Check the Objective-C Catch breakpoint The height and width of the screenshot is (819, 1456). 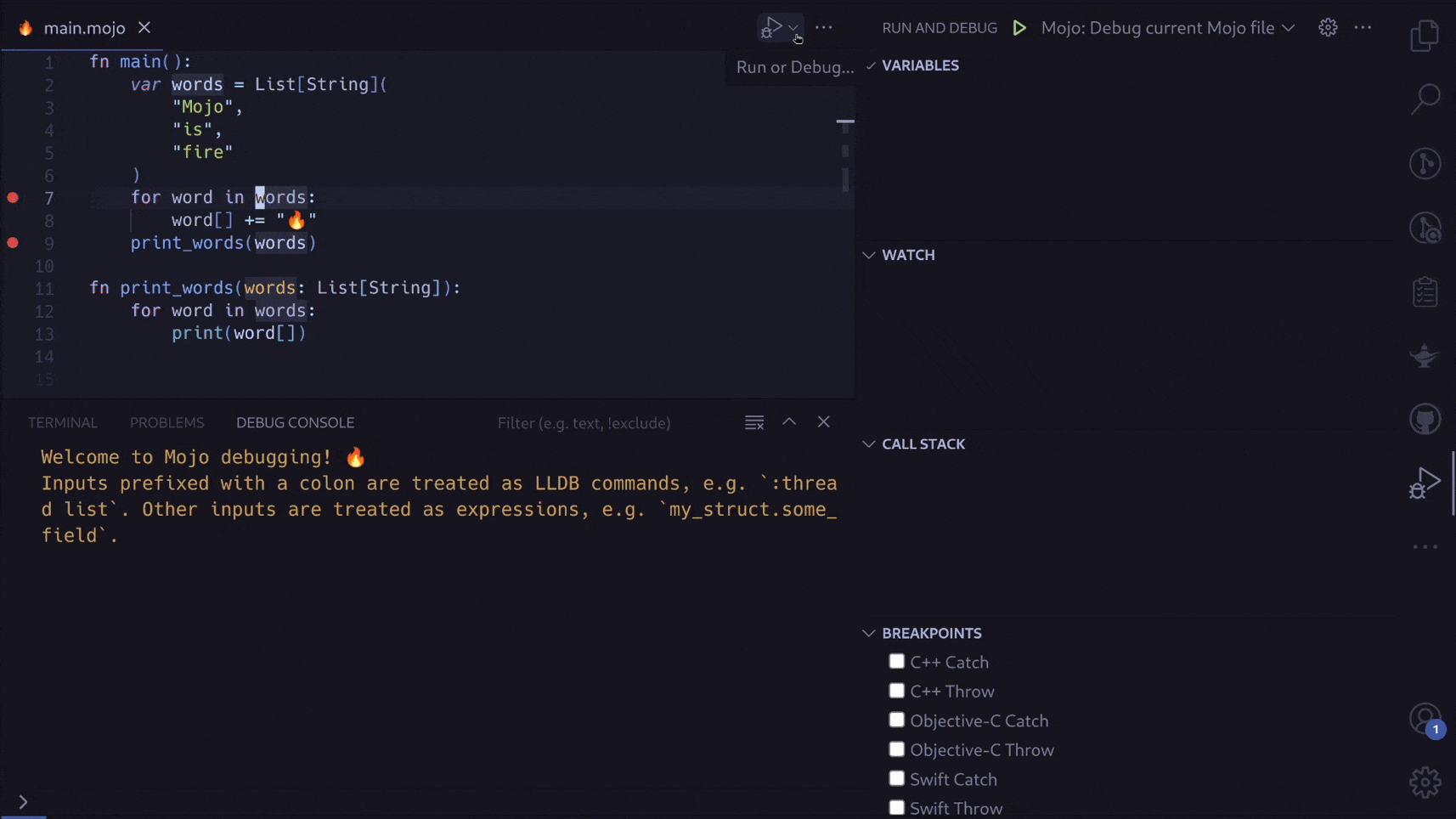tap(897, 720)
